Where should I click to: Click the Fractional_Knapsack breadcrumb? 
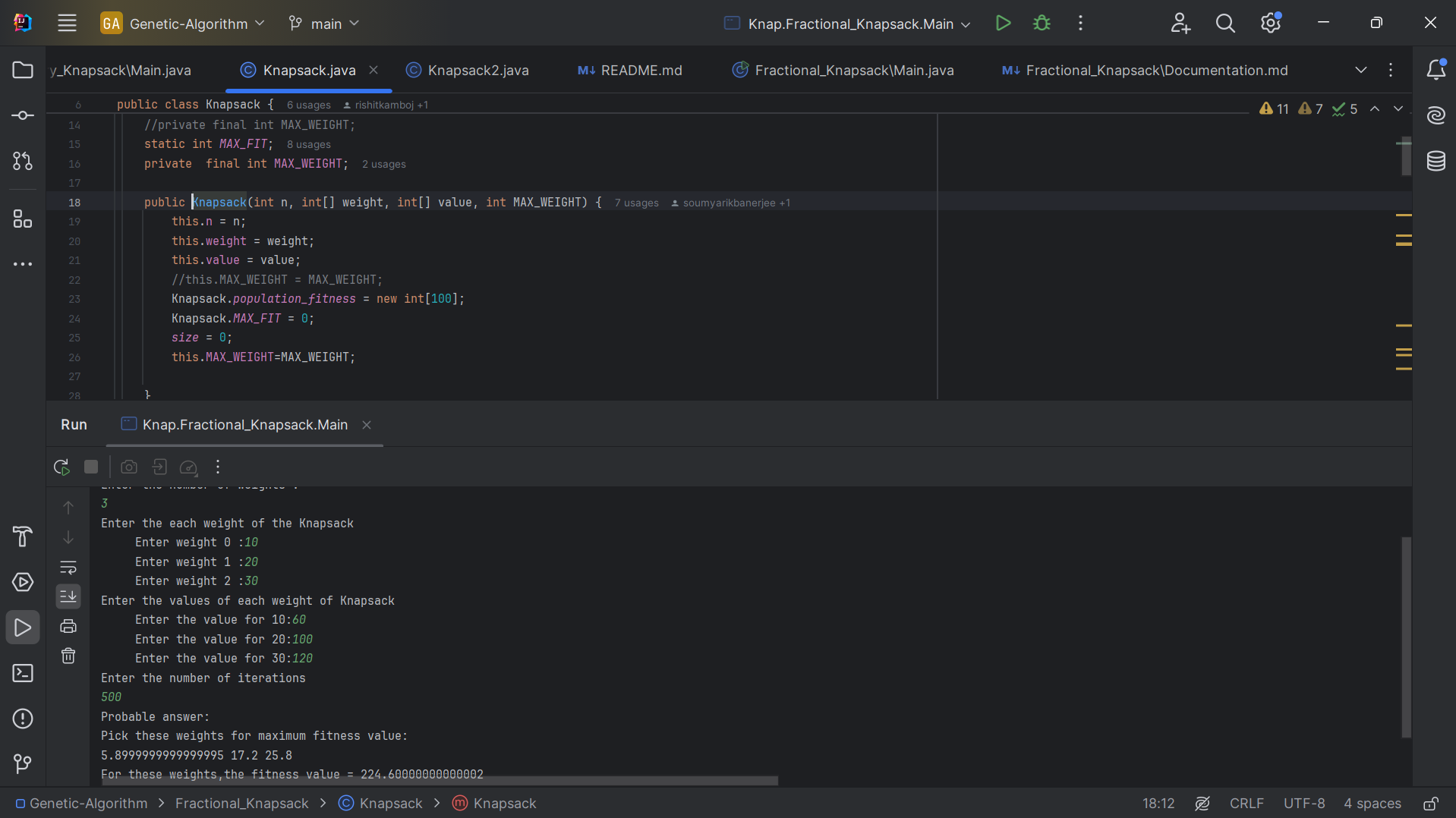click(x=242, y=804)
